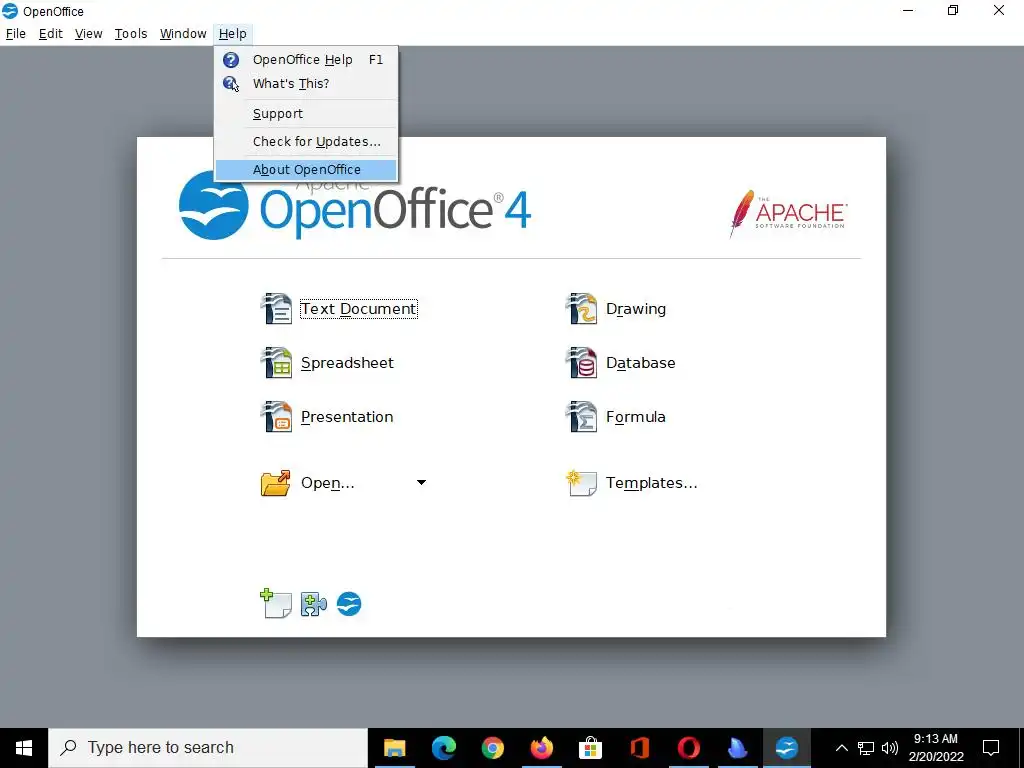This screenshot has height=768, width=1024.
Task: Expand the Open recent documents arrow
Action: pos(421,483)
